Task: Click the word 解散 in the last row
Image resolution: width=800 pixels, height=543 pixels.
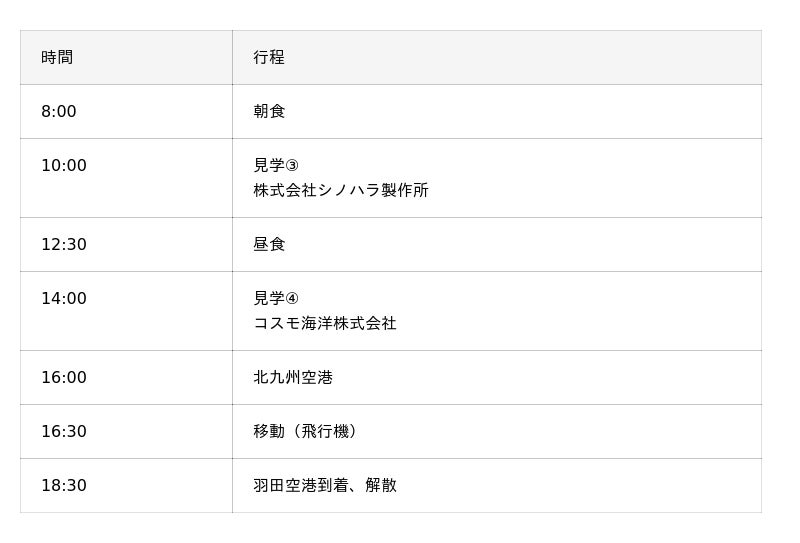Action: click(381, 486)
